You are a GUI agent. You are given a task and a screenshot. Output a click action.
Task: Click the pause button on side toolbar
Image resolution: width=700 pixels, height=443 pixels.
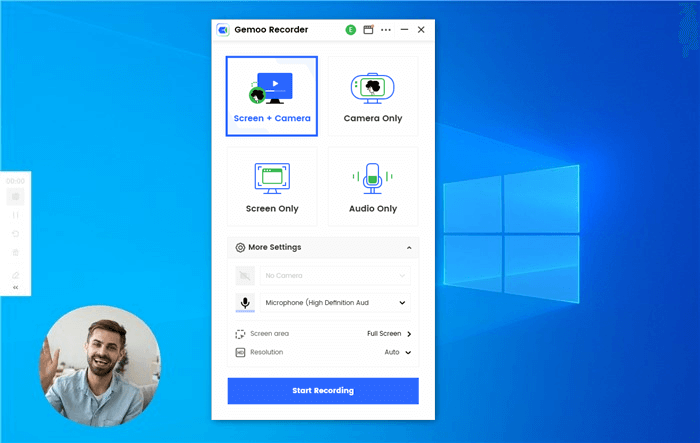pyautogui.click(x=16, y=215)
